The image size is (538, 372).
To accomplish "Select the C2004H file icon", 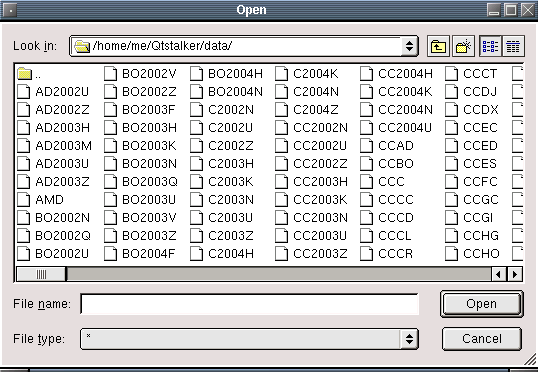I will coord(197,254).
